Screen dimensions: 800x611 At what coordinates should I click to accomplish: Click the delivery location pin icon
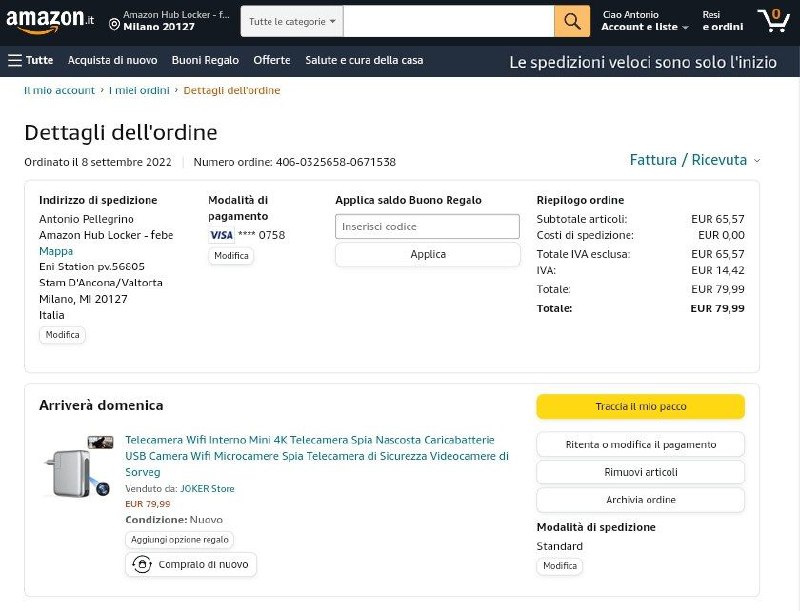pos(115,24)
